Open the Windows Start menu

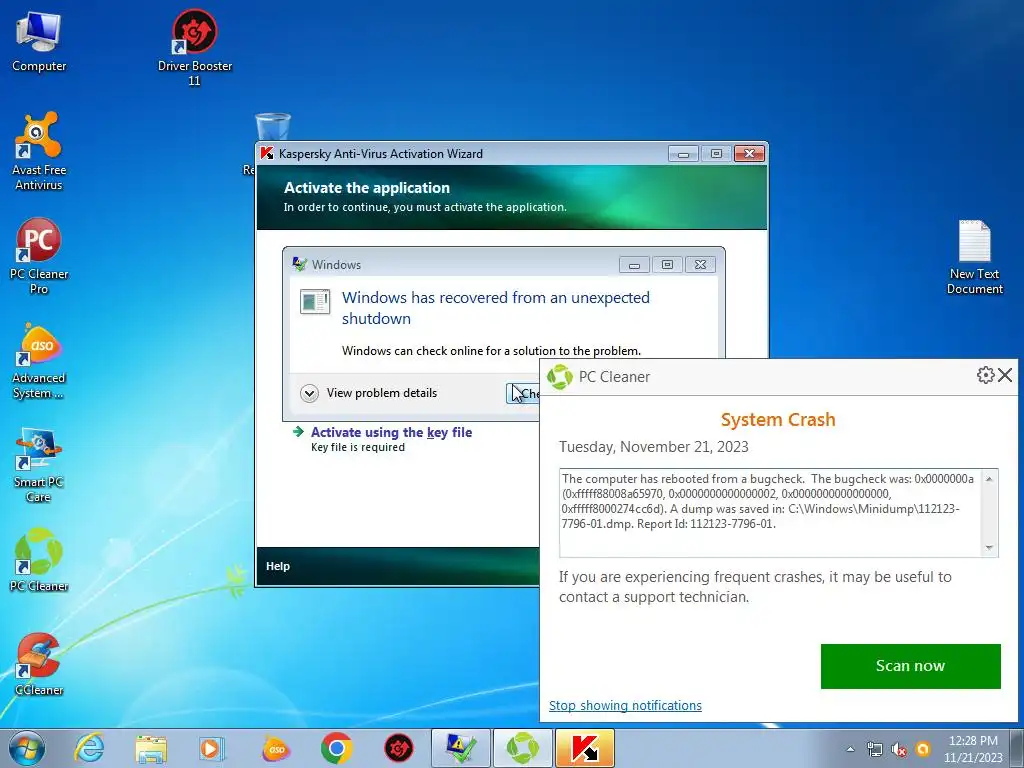tap(26, 748)
